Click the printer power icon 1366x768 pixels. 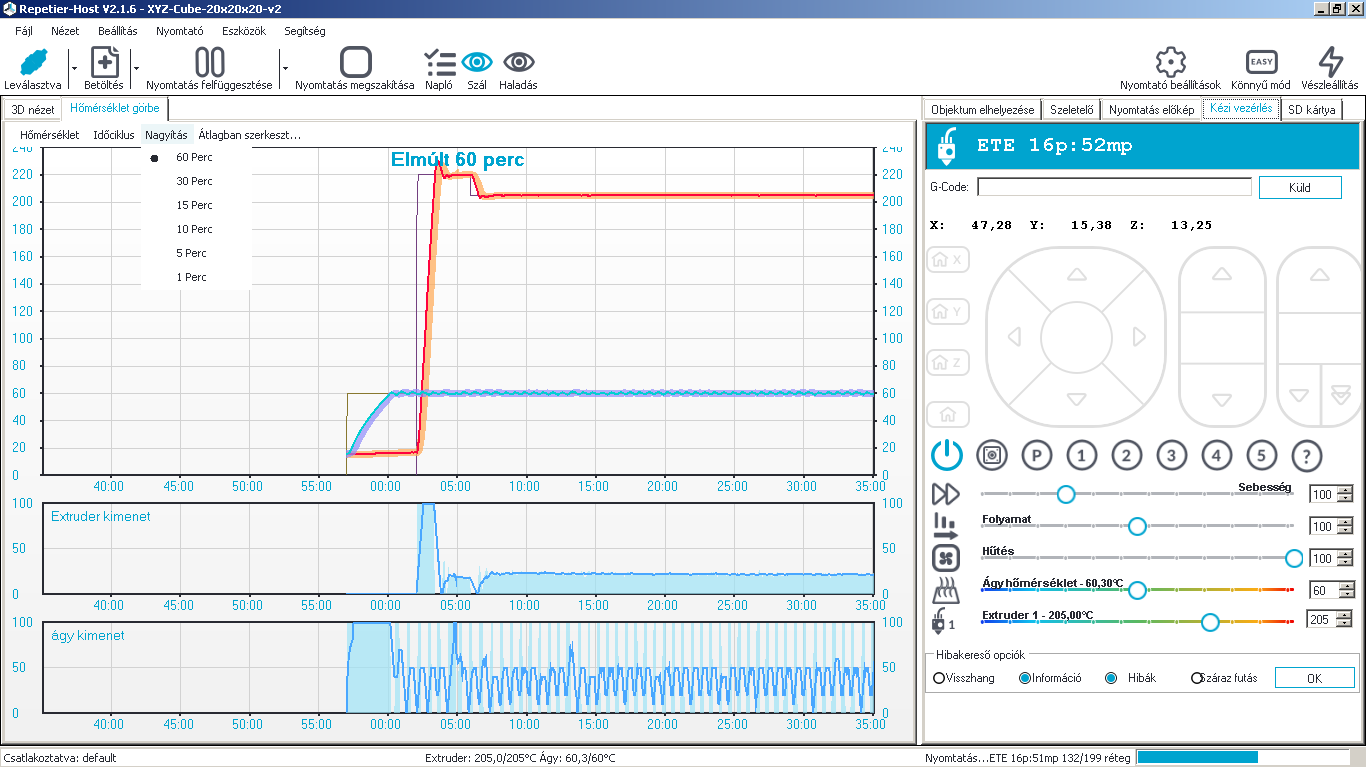point(946,456)
